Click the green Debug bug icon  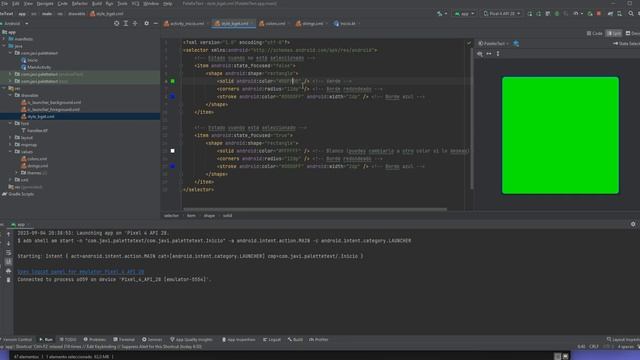coord(557,13)
